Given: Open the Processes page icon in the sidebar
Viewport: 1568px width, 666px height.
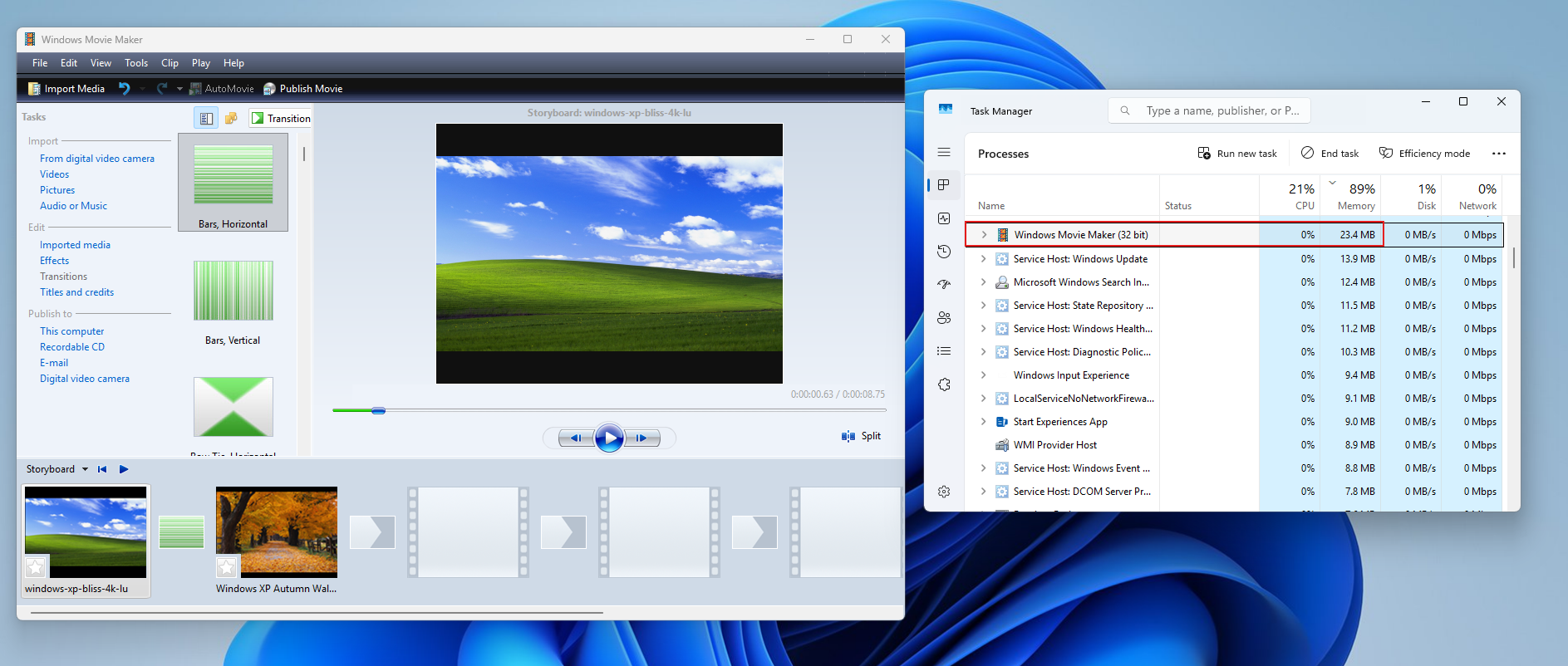Looking at the screenshot, I should [944, 185].
